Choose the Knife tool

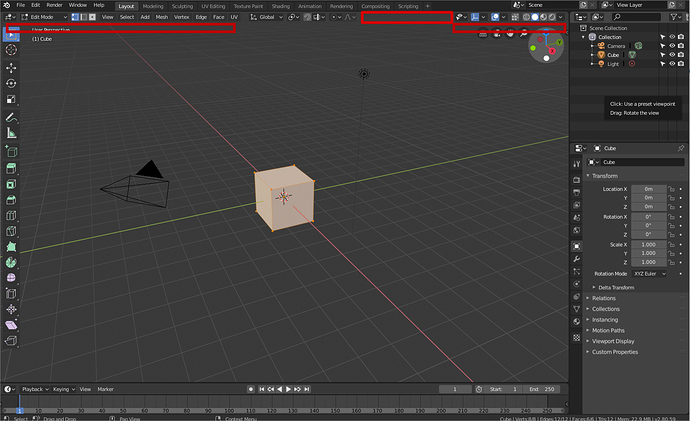click(11, 231)
